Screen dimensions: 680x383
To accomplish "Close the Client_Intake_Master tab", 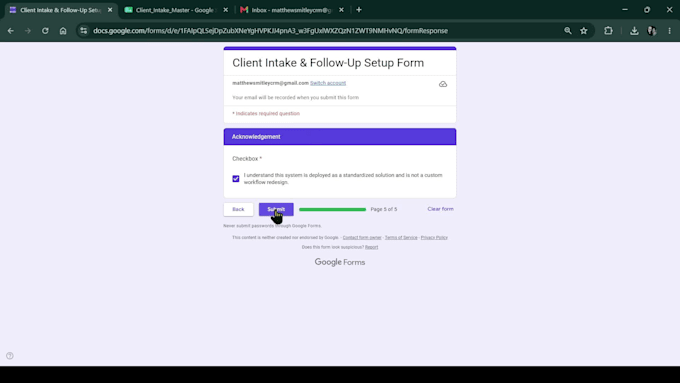I will point(226,10).
